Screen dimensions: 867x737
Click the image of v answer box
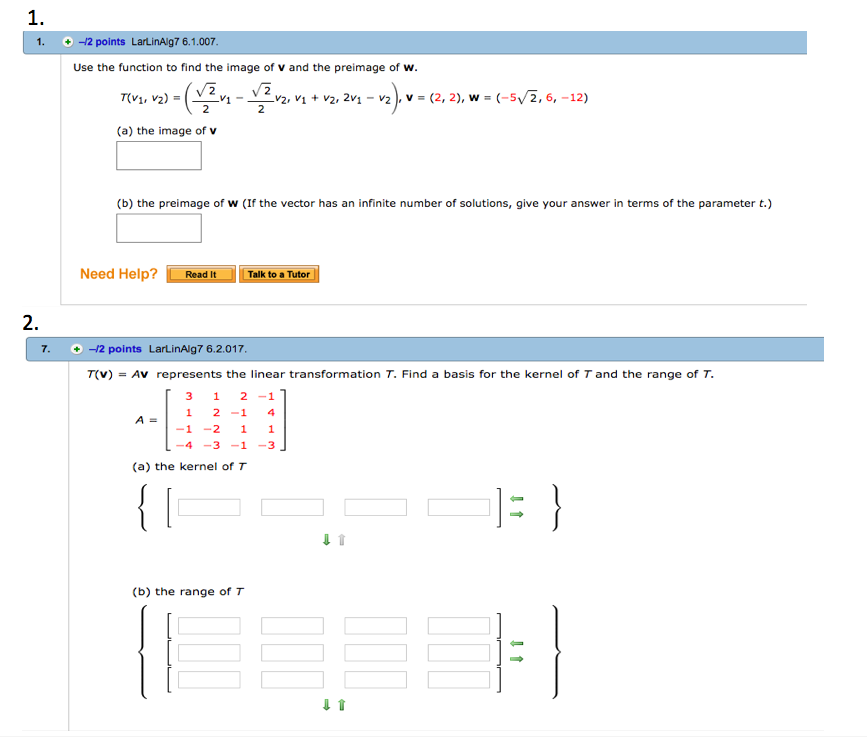click(x=158, y=155)
